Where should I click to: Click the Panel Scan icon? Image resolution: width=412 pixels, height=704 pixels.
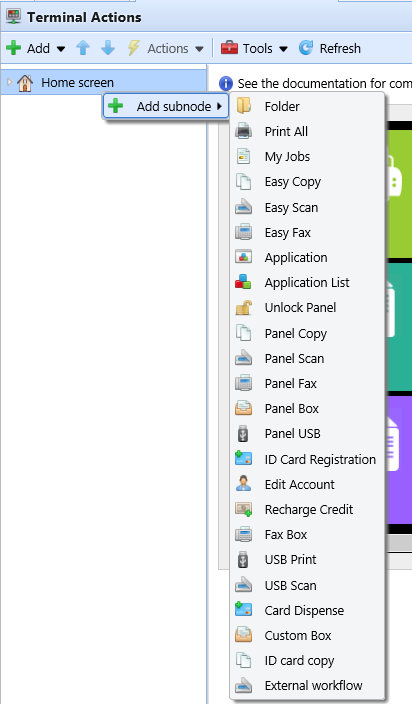click(x=244, y=358)
